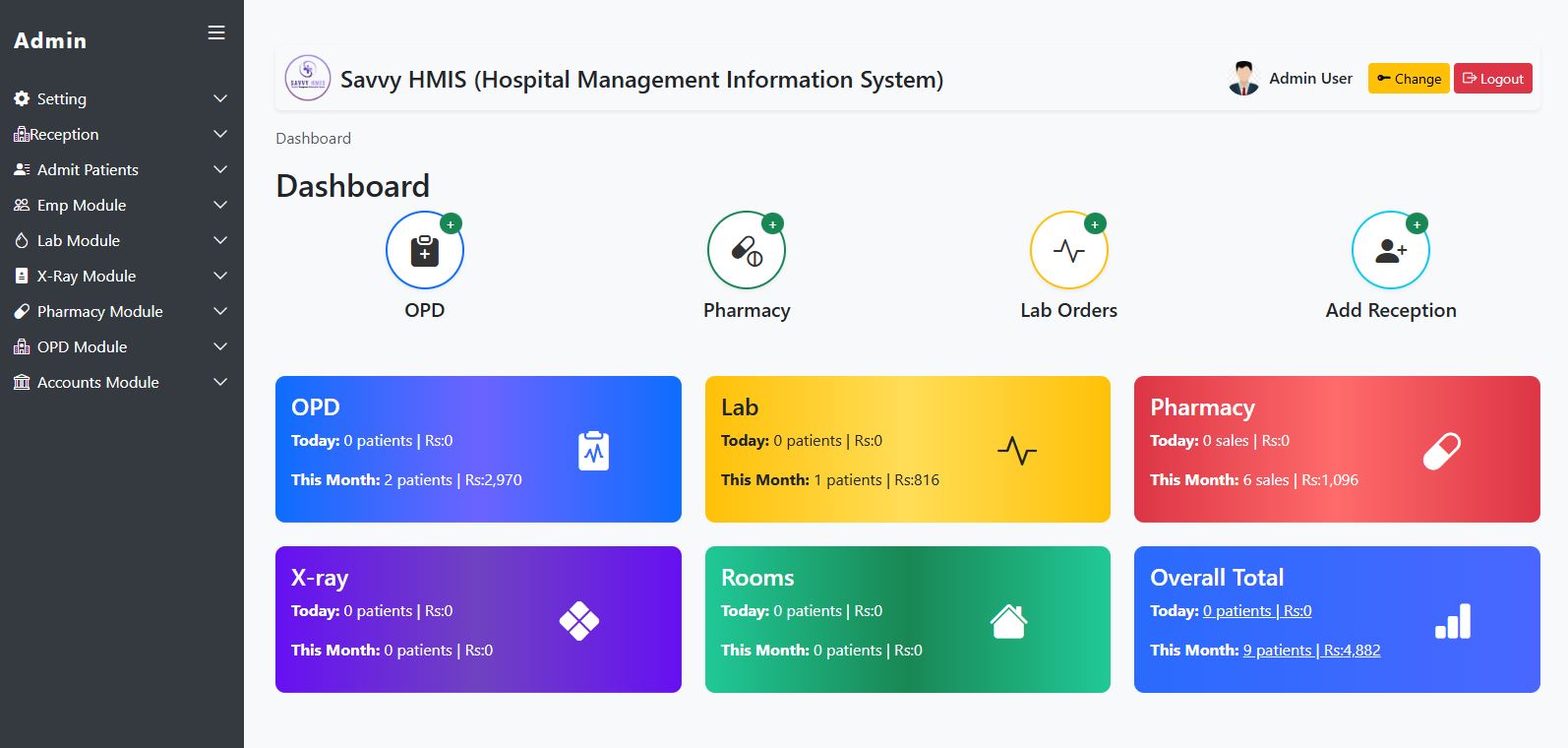The width and height of the screenshot is (1568, 748).
Task: Expand the Setting menu chevron
Action: pyautogui.click(x=220, y=98)
